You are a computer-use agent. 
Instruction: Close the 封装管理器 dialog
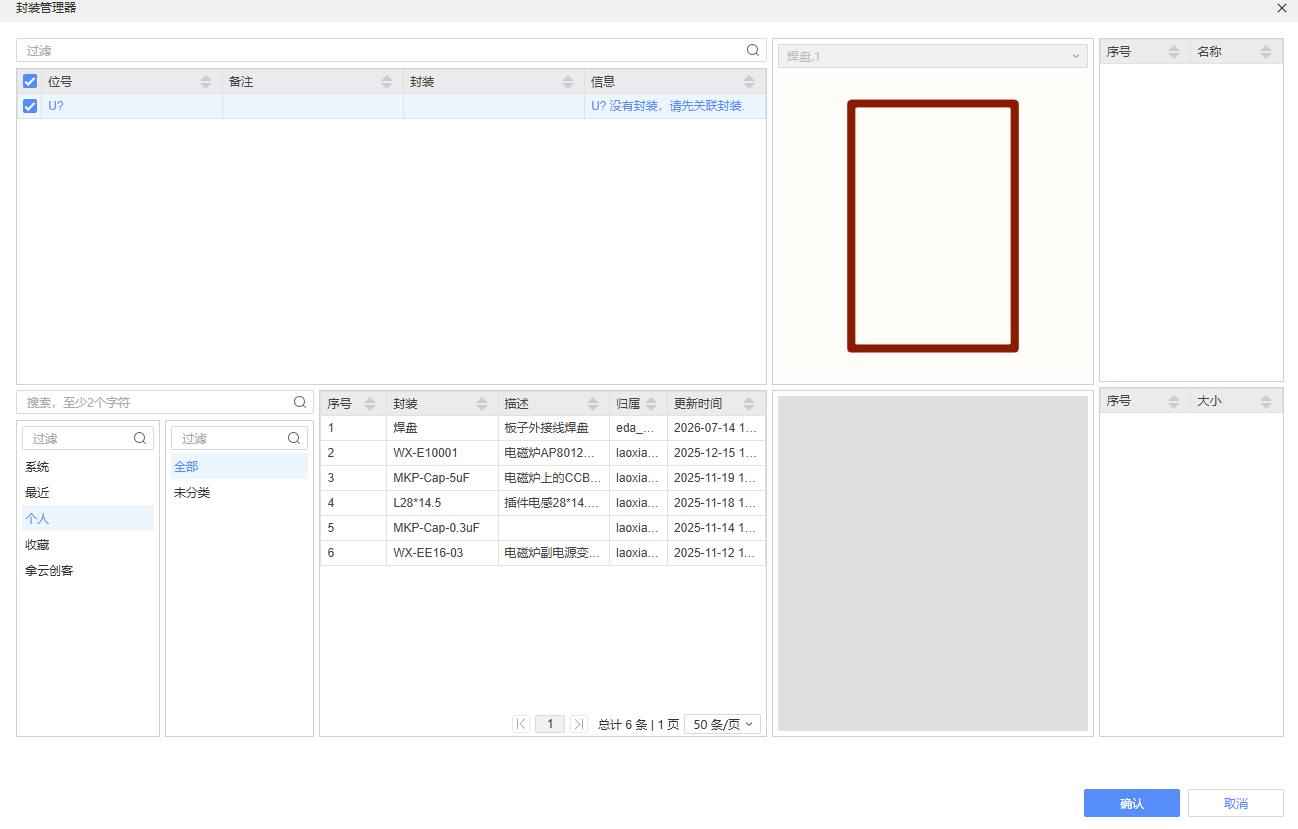point(1281,8)
